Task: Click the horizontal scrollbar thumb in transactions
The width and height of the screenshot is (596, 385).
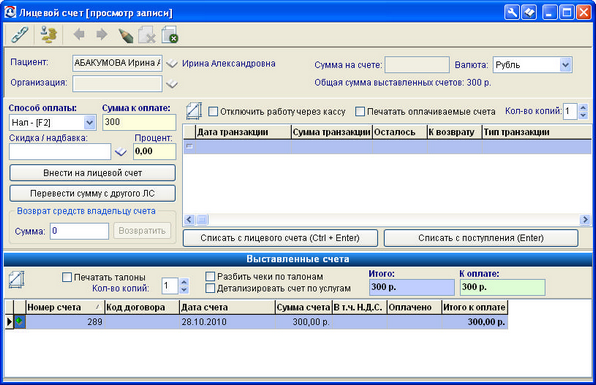Action: [x=202, y=219]
